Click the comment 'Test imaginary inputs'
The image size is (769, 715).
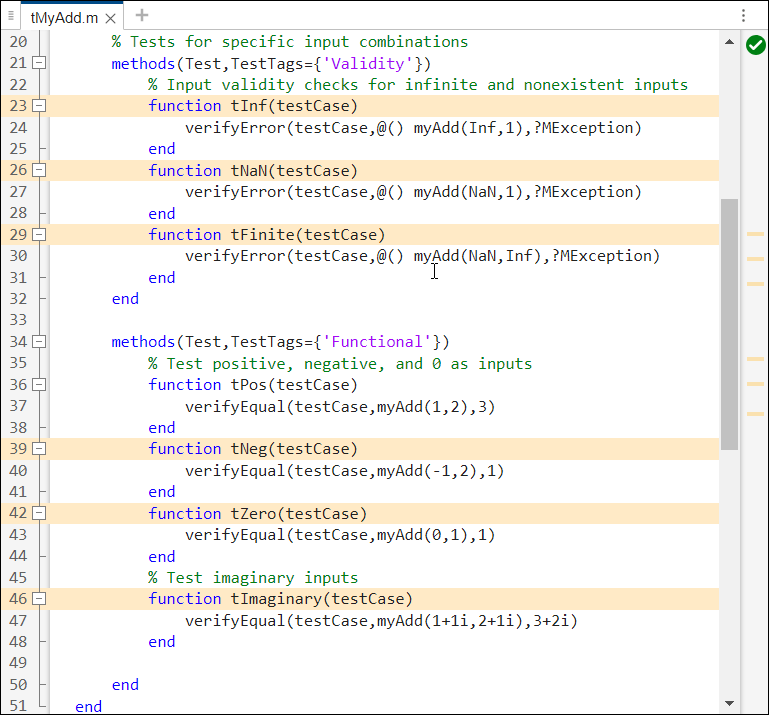point(253,578)
